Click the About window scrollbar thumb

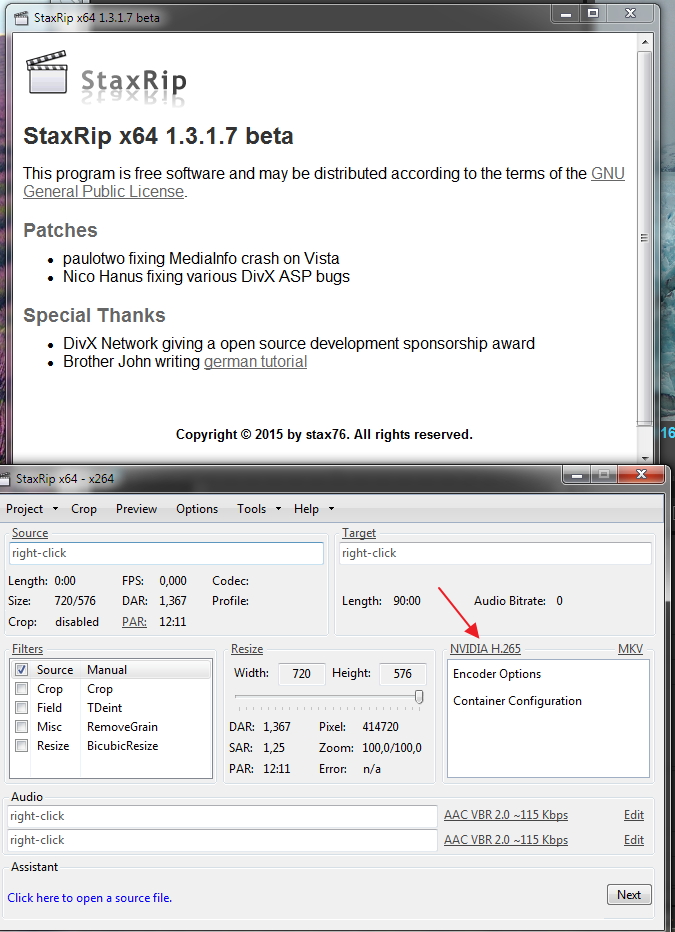click(x=645, y=238)
